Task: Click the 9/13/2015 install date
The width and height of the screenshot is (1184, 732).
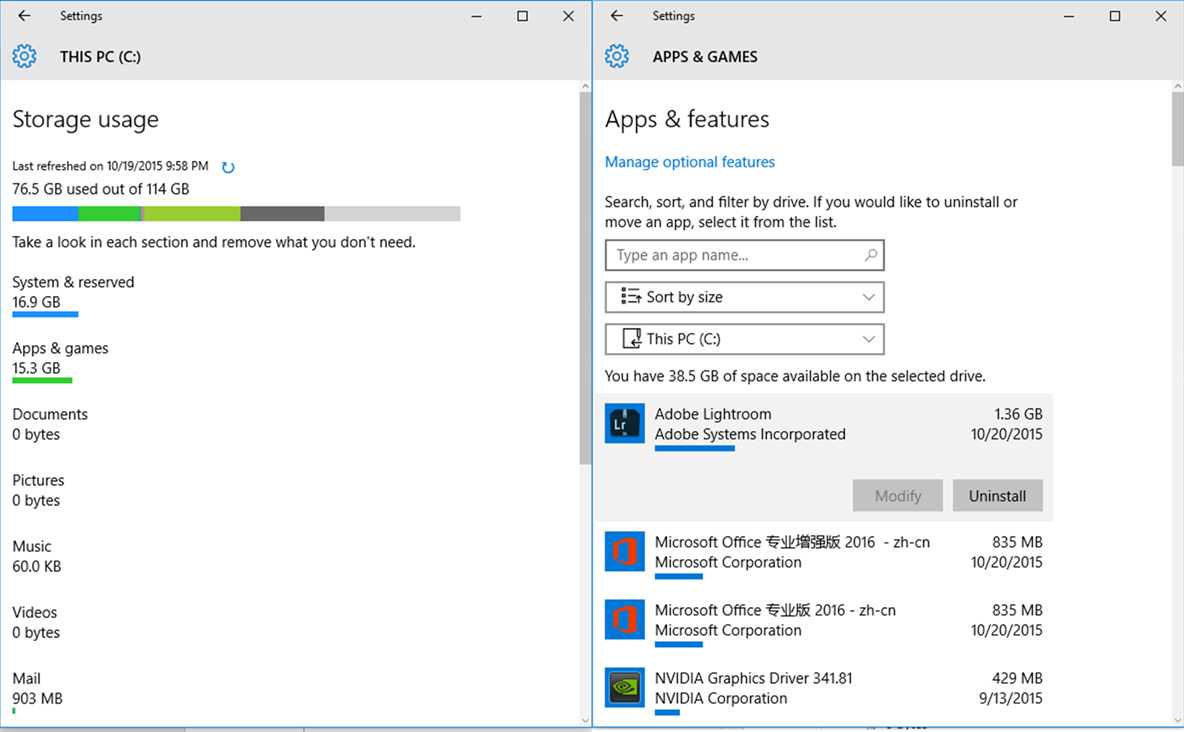Action: [x=1010, y=699]
